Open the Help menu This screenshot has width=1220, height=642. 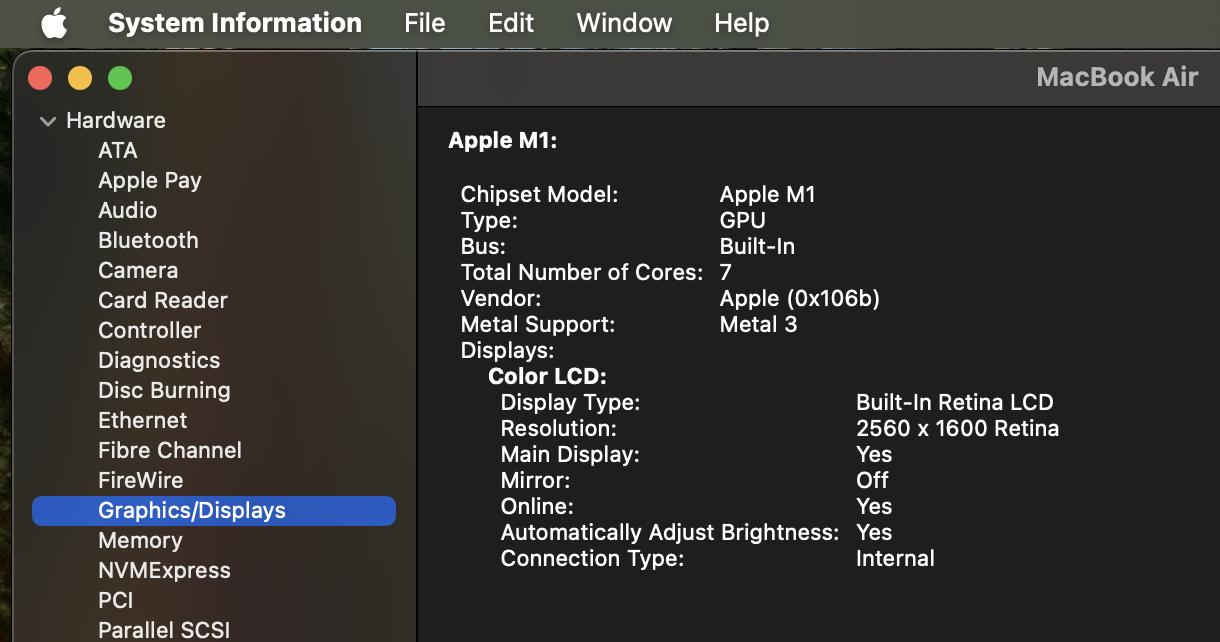[741, 23]
